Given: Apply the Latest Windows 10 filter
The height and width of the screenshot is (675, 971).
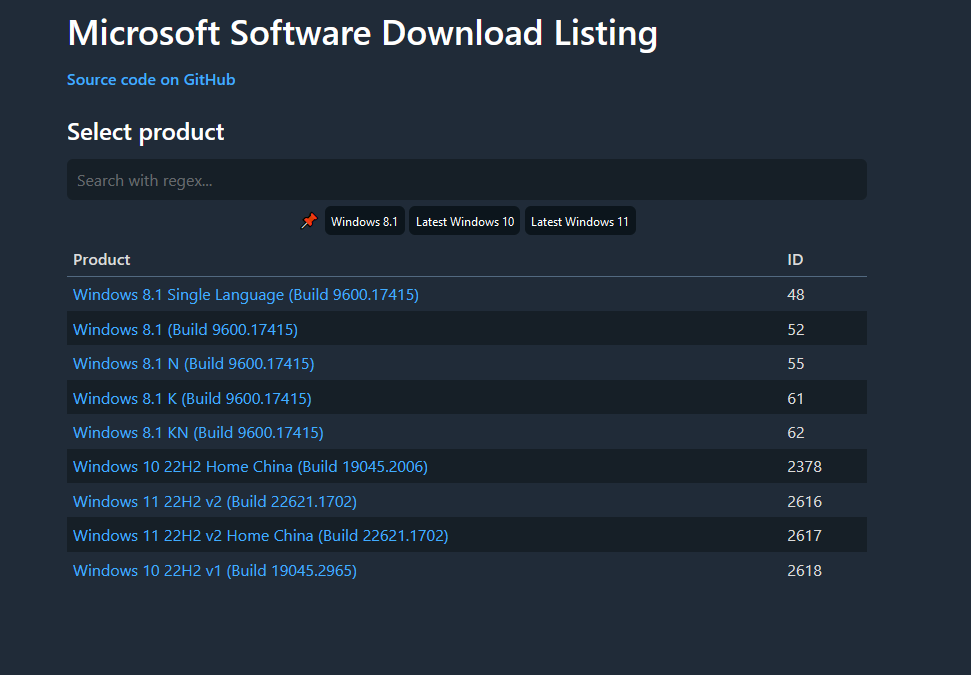Looking at the screenshot, I should point(465,221).
